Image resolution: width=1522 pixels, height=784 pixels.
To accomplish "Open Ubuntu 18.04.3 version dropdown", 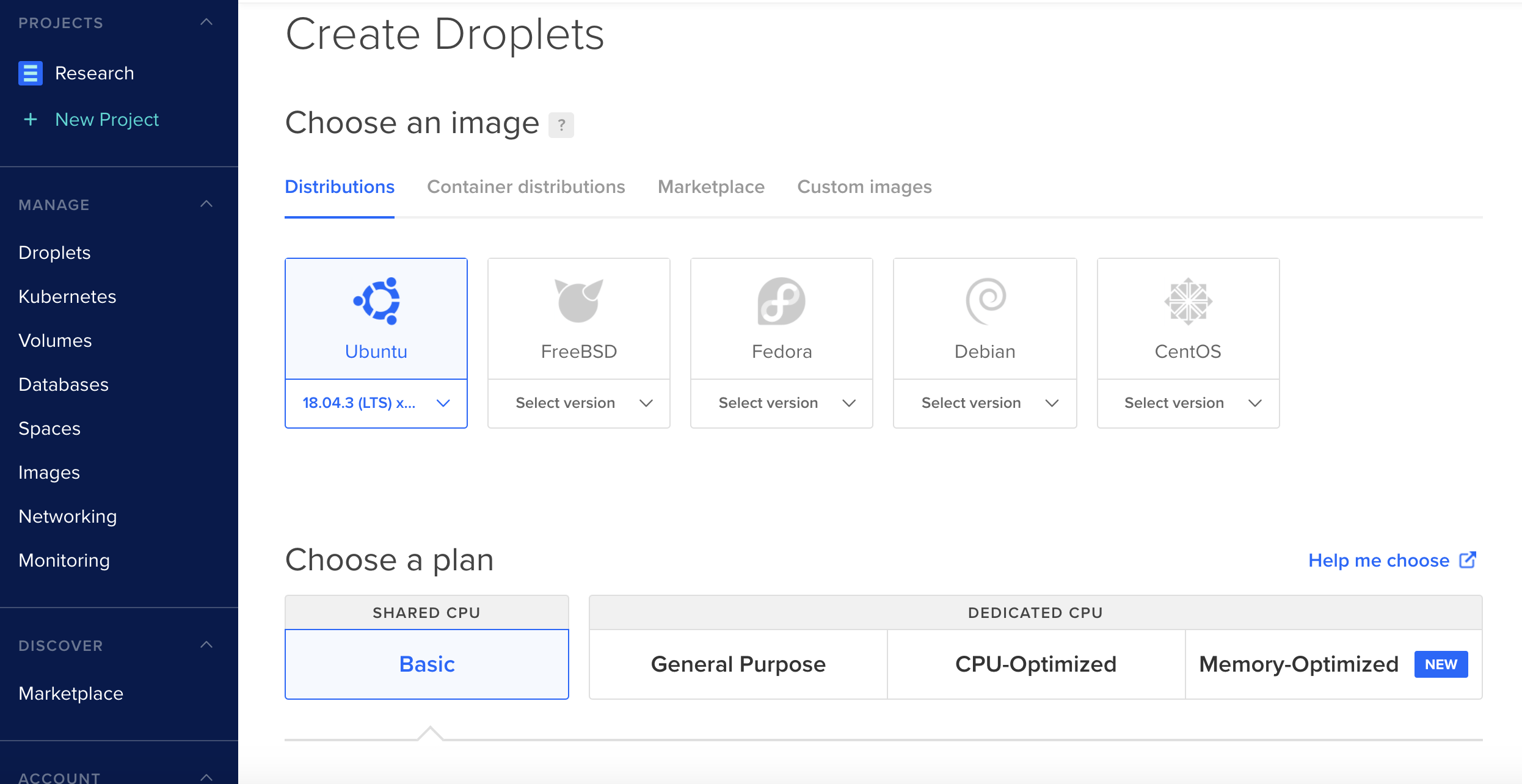I will click(x=376, y=403).
